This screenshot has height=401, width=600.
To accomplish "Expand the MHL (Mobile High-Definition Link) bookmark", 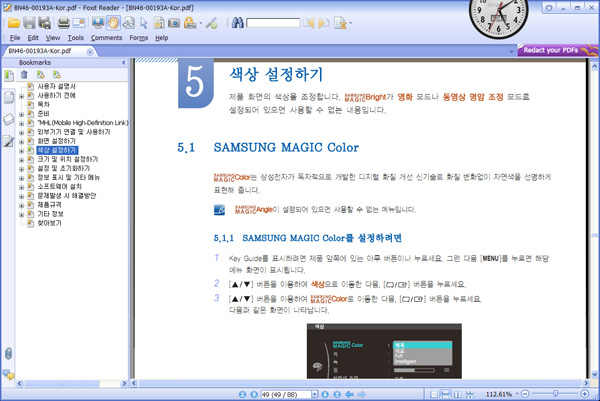I will [21, 123].
